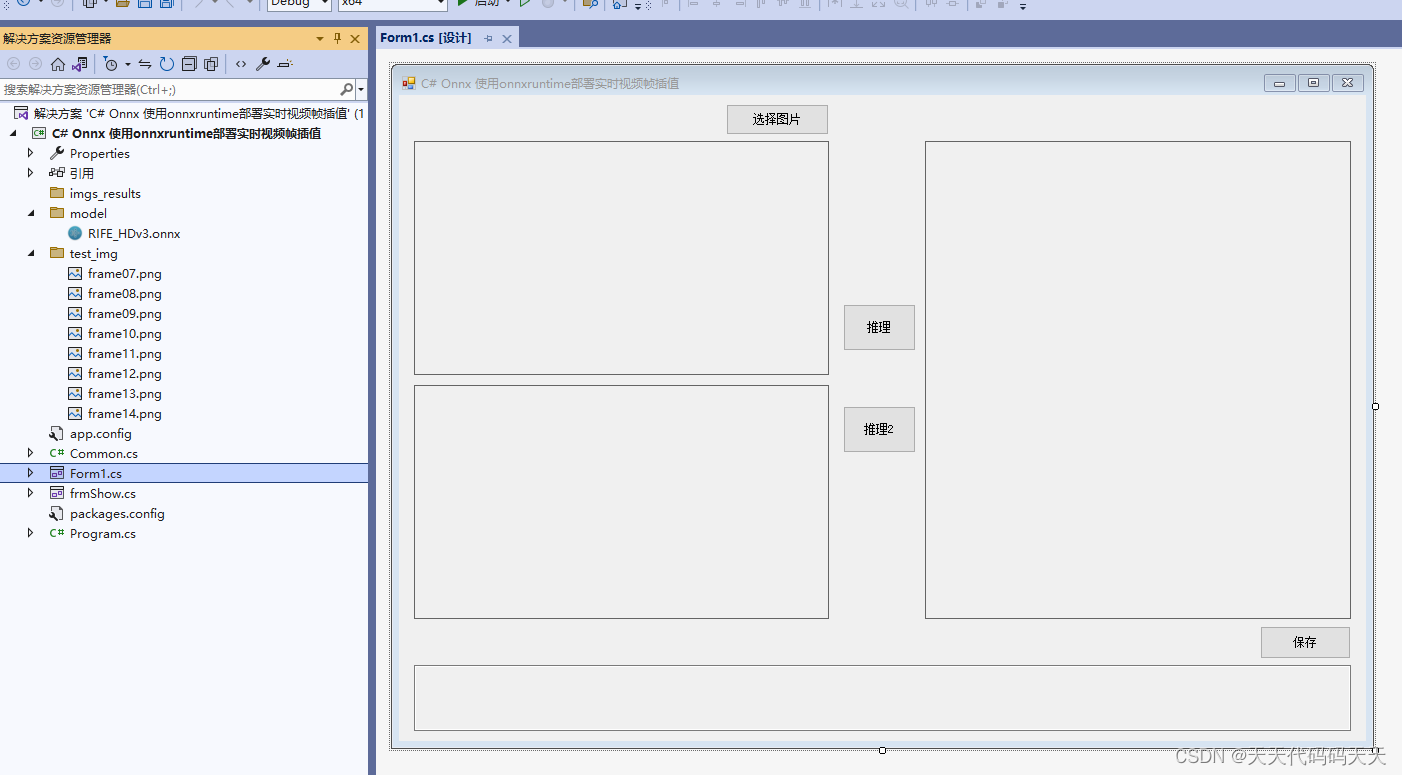
Task: Select the designed form's title bar text
Action: pyautogui.click(x=550, y=84)
